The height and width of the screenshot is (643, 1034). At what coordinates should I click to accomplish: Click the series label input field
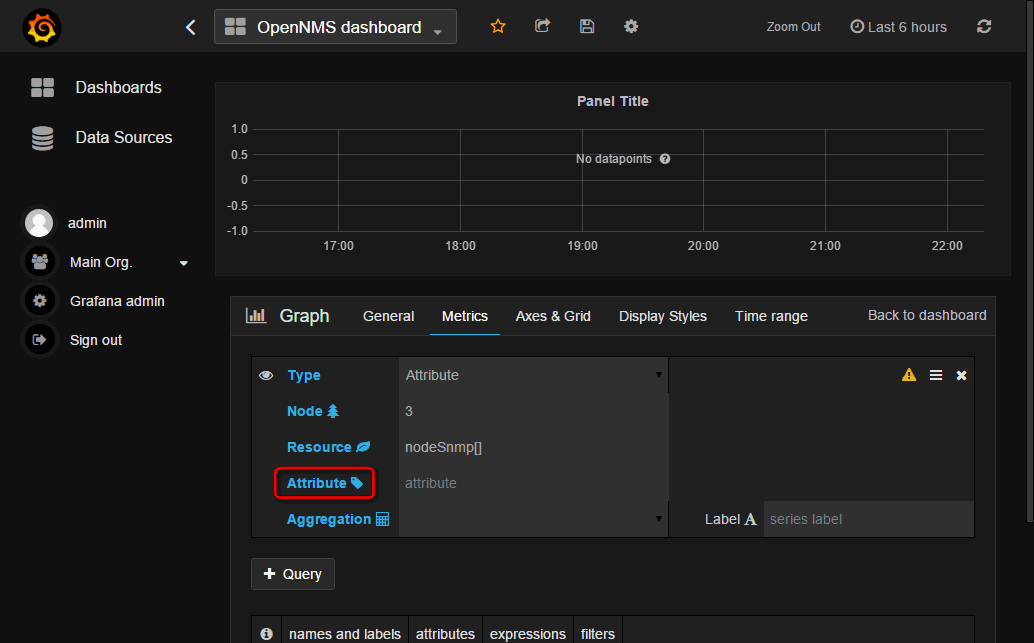pos(868,519)
